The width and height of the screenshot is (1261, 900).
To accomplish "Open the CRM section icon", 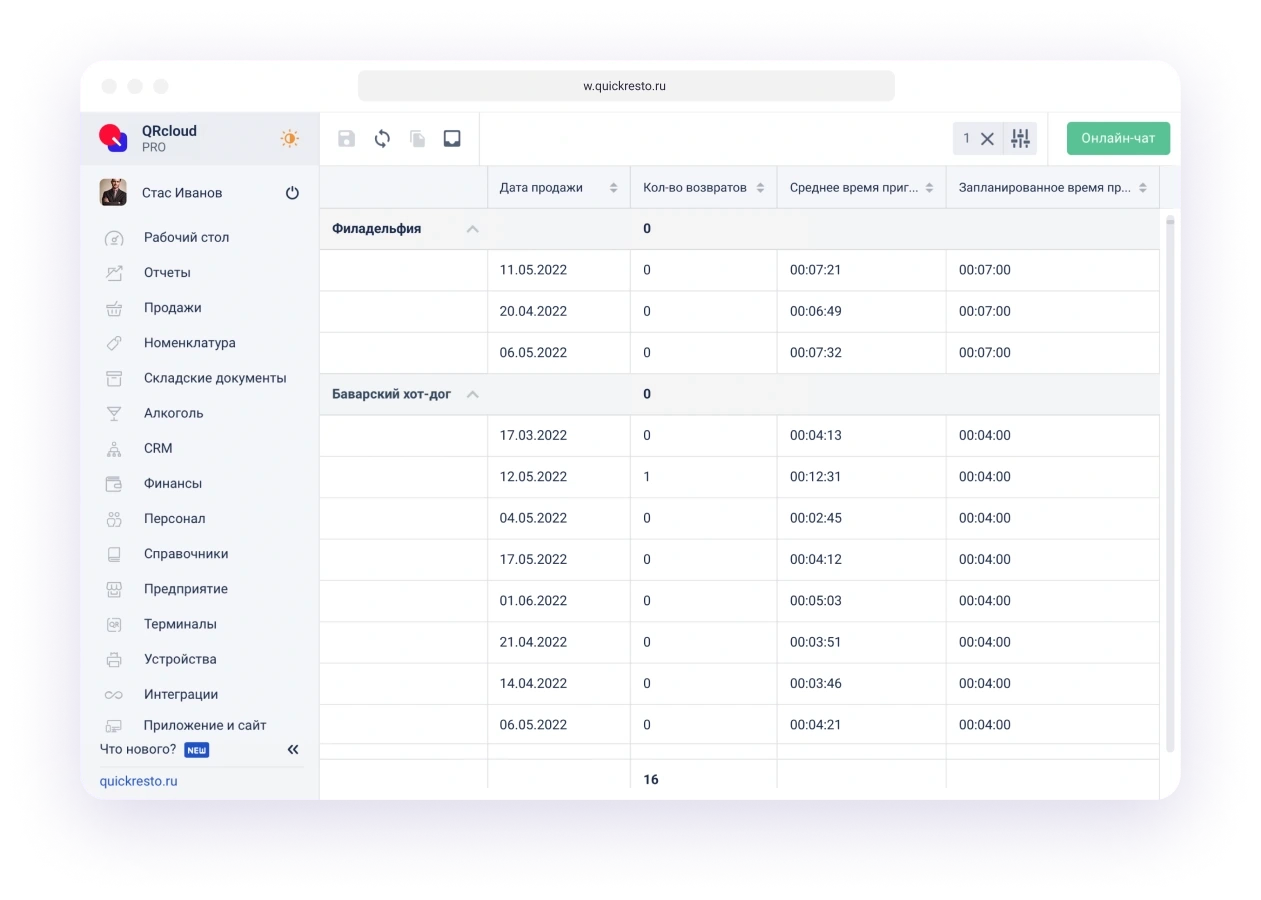I will 113,448.
